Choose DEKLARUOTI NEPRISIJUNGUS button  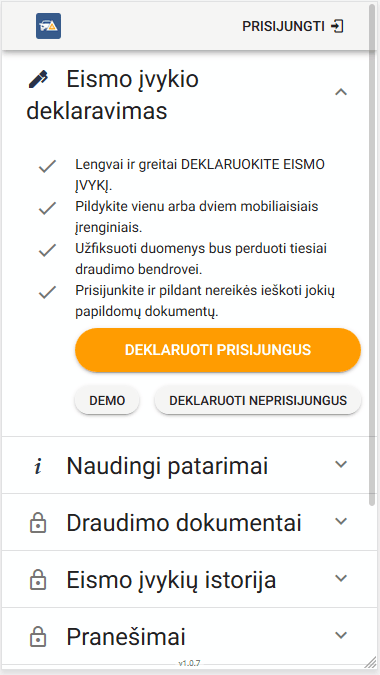tap(258, 400)
